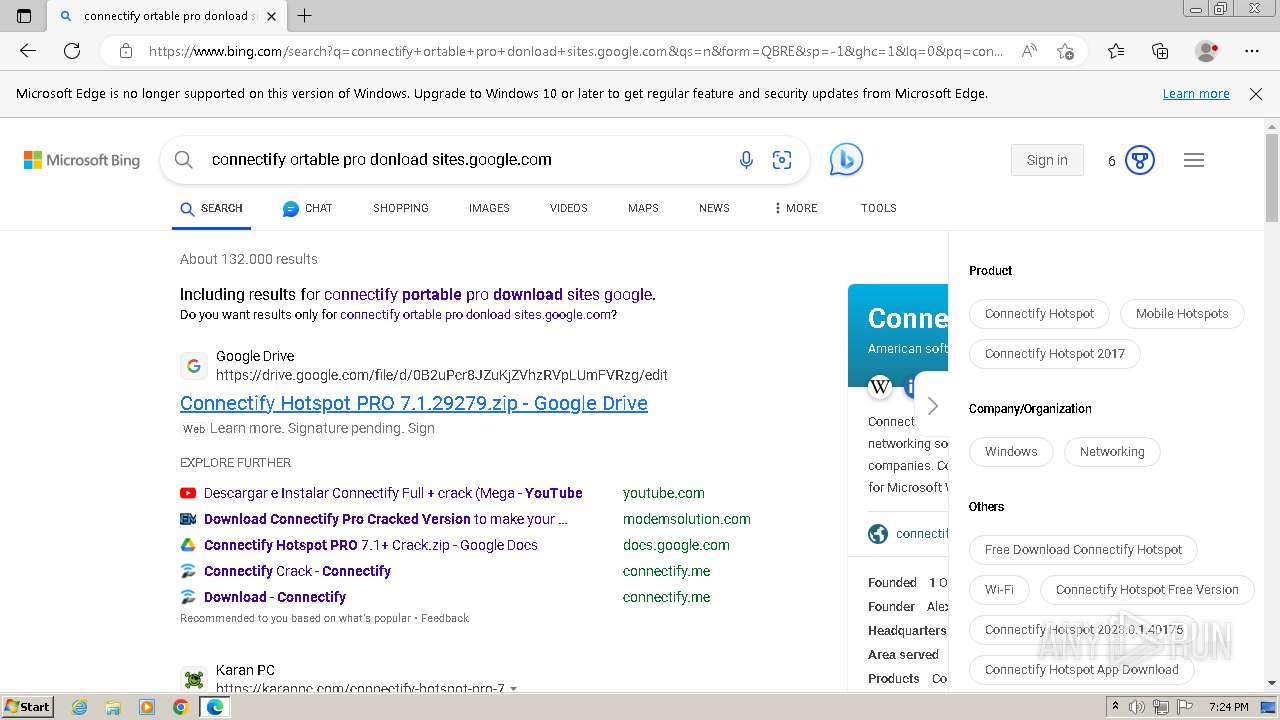The width and height of the screenshot is (1280, 720).
Task: Click the vertical page scrollbar thumb
Action: pos(1272,178)
